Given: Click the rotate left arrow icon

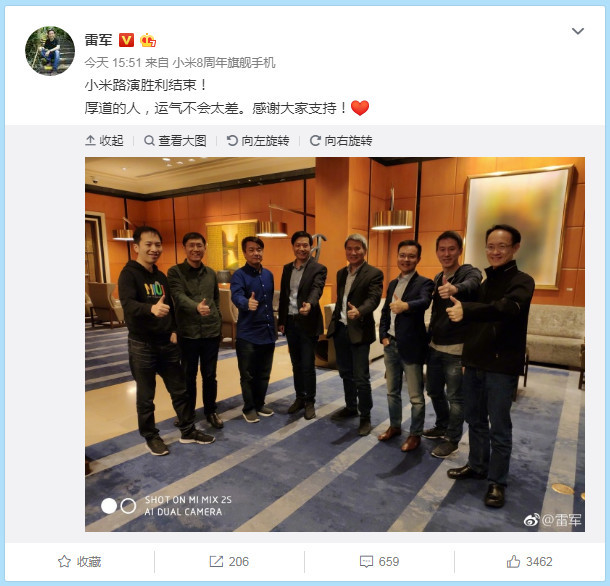Looking at the screenshot, I should tap(232, 140).
